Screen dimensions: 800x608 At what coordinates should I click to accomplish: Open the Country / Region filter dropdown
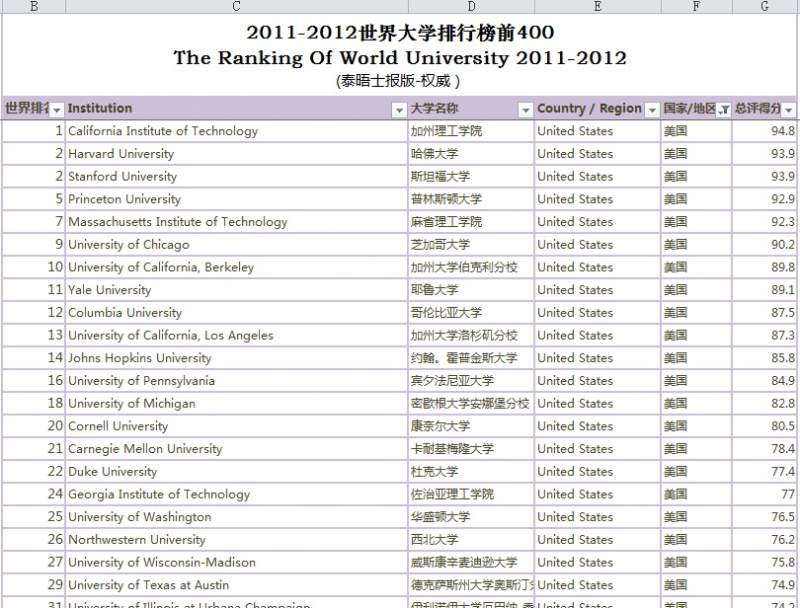pyautogui.click(x=652, y=110)
